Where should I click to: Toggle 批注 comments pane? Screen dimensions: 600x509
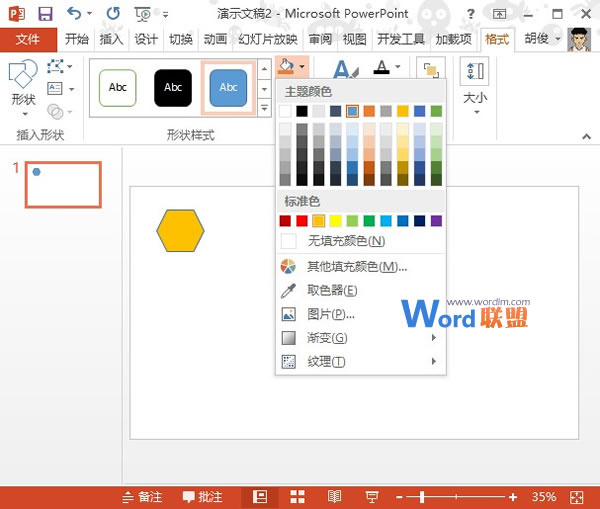[x=202, y=497]
